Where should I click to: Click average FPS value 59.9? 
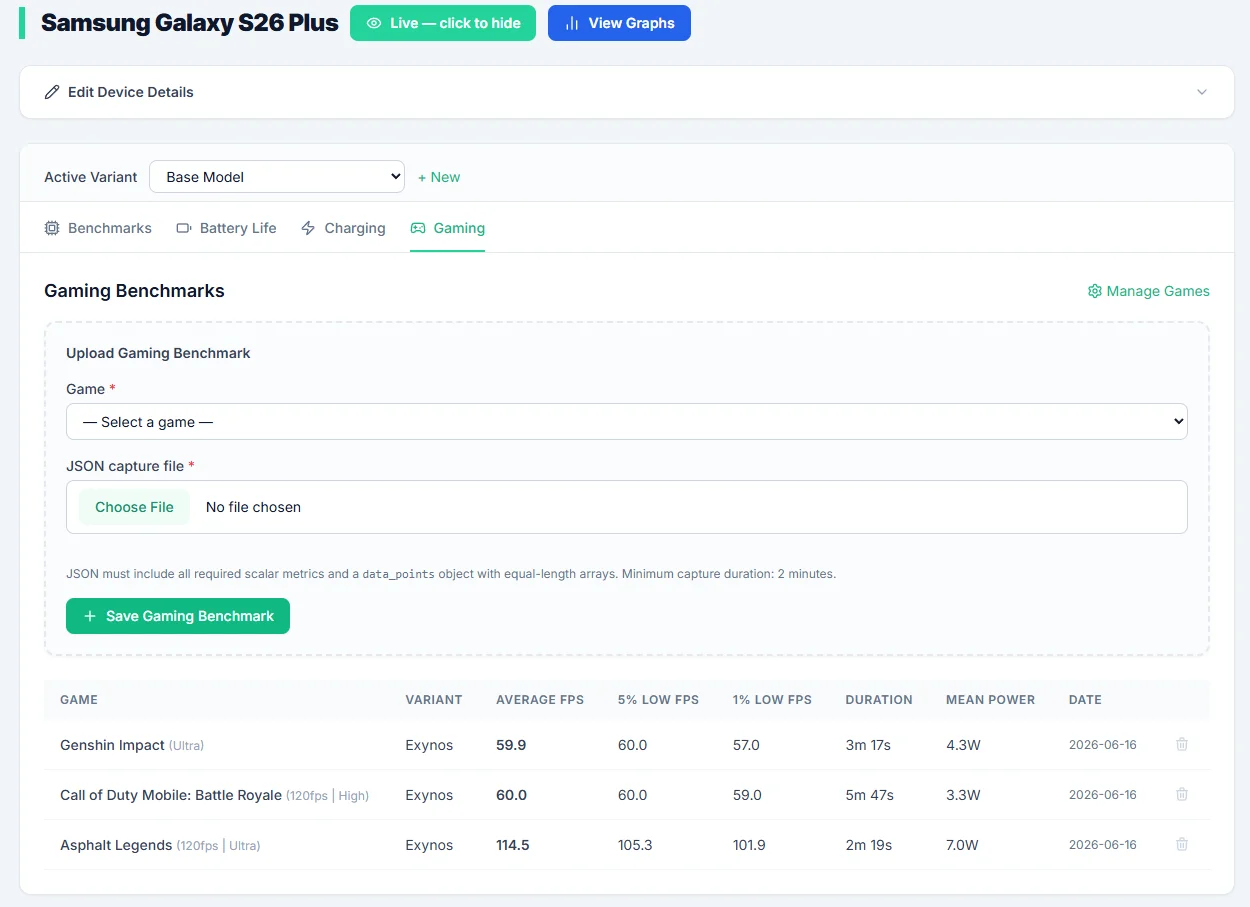[511, 745]
